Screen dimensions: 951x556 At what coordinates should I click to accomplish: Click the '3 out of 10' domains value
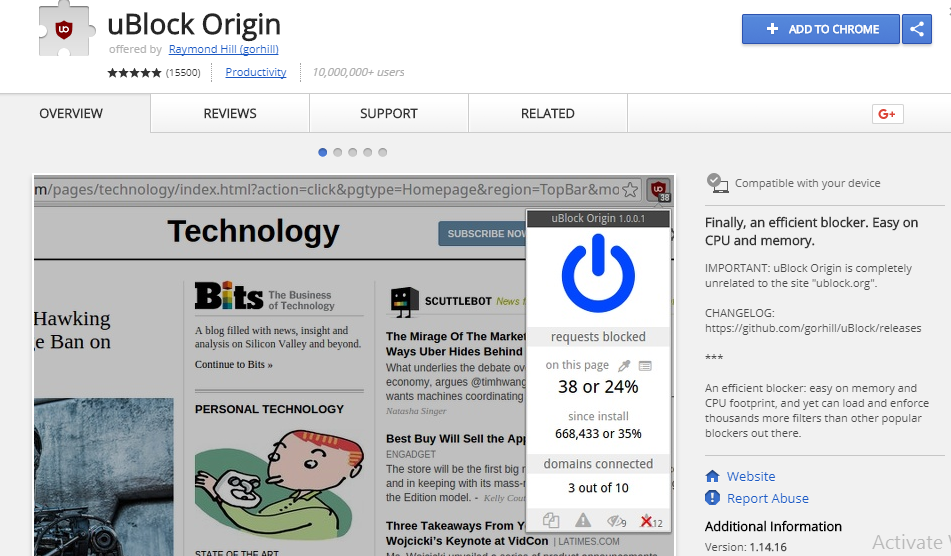click(598, 487)
